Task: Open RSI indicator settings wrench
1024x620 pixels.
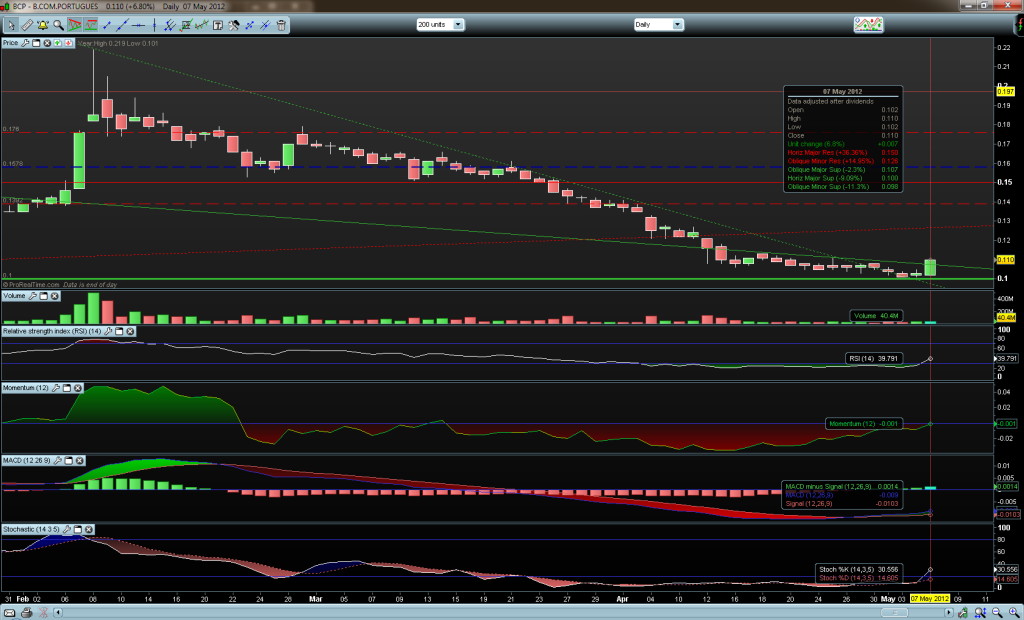Action: (x=107, y=330)
